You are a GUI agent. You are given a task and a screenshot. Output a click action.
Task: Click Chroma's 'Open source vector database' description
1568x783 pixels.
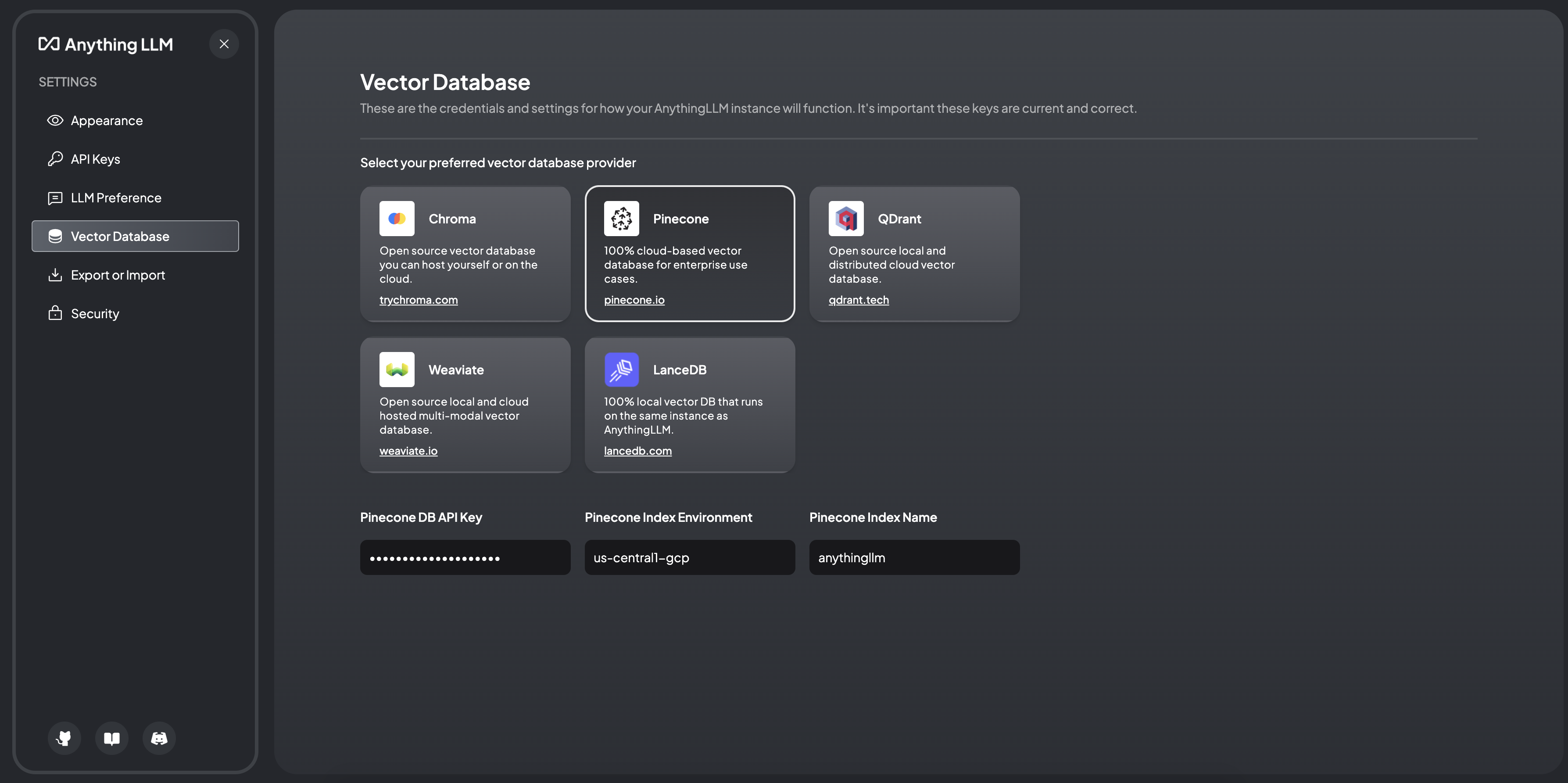(x=458, y=265)
